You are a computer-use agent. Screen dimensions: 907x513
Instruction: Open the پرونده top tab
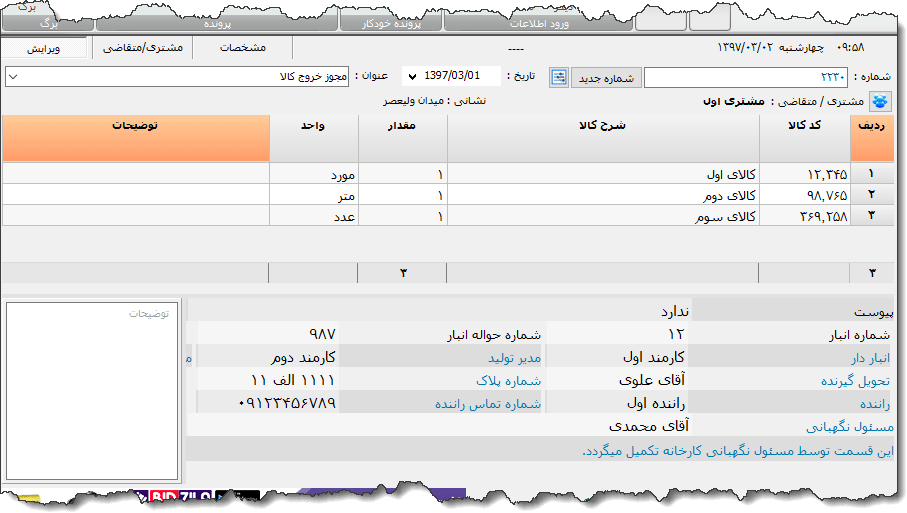pyautogui.click(x=217, y=24)
